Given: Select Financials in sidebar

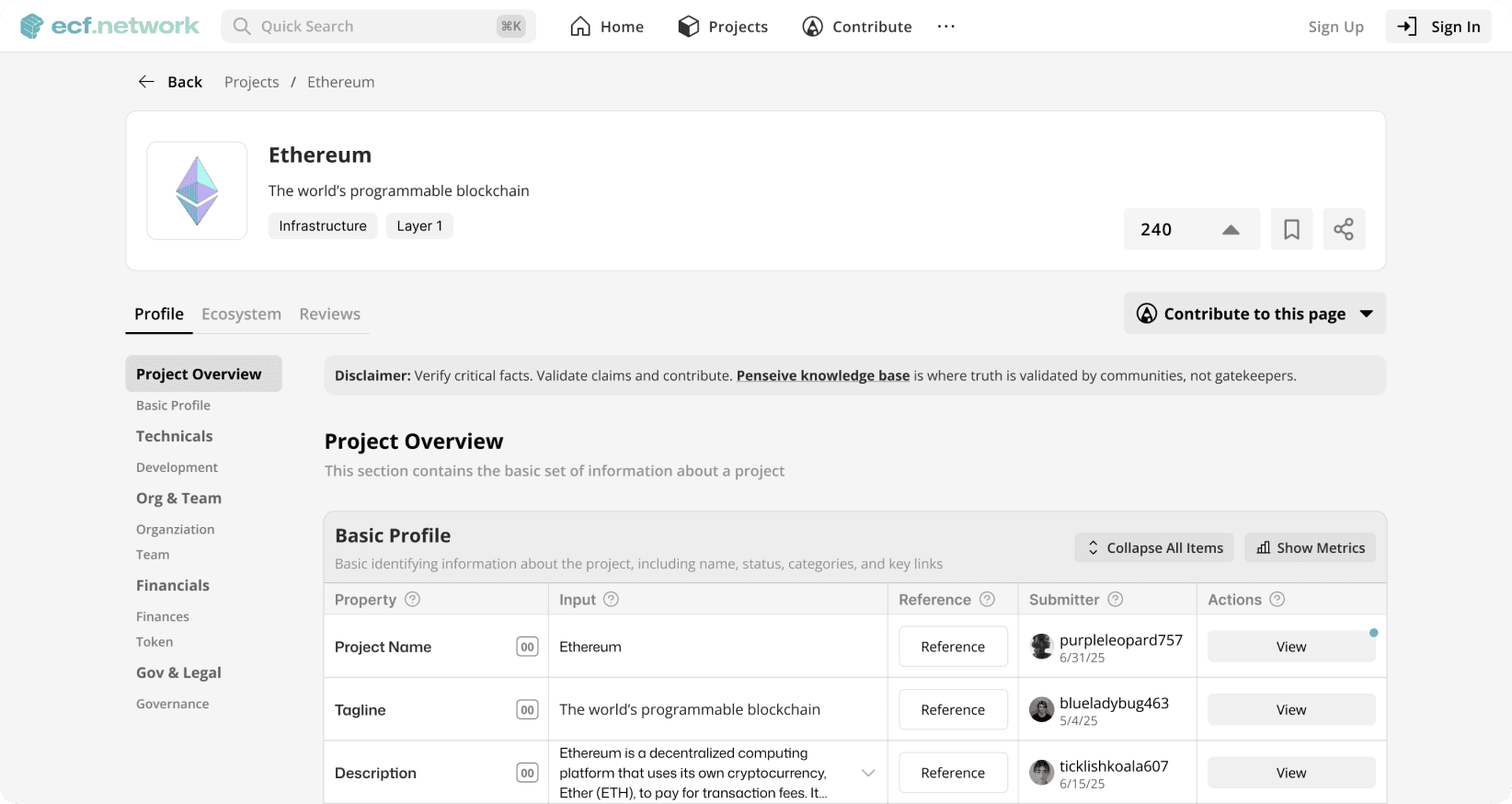Looking at the screenshot, I should pyautogui.click(x=173, y=586).
